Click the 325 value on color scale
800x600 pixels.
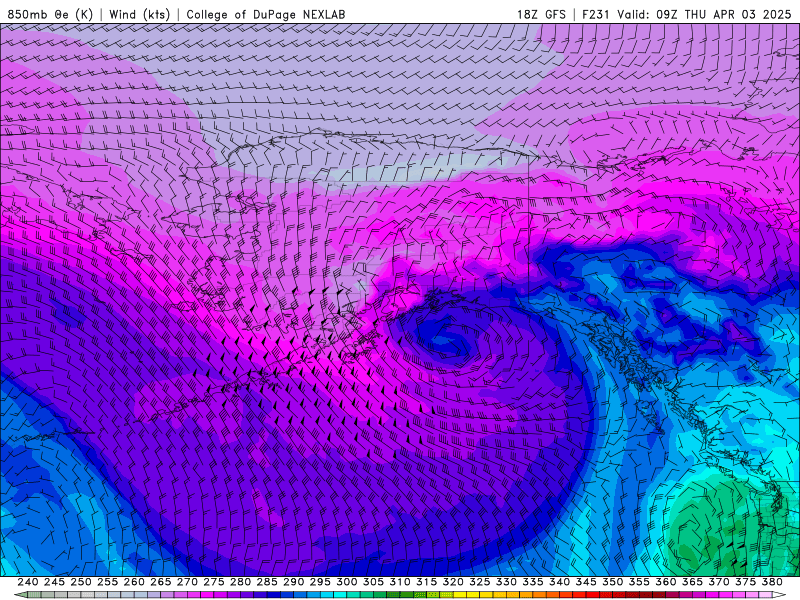coord(480,582)
